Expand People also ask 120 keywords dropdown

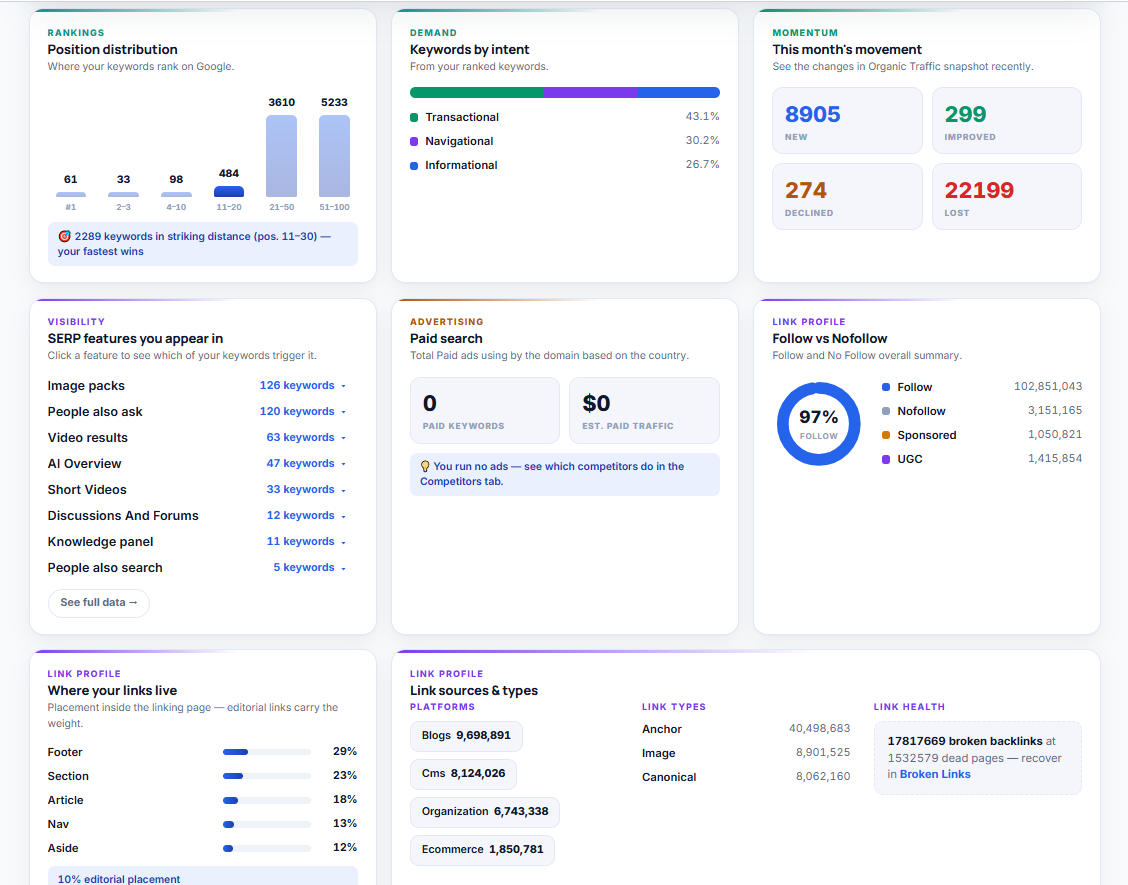pos(303,412)
